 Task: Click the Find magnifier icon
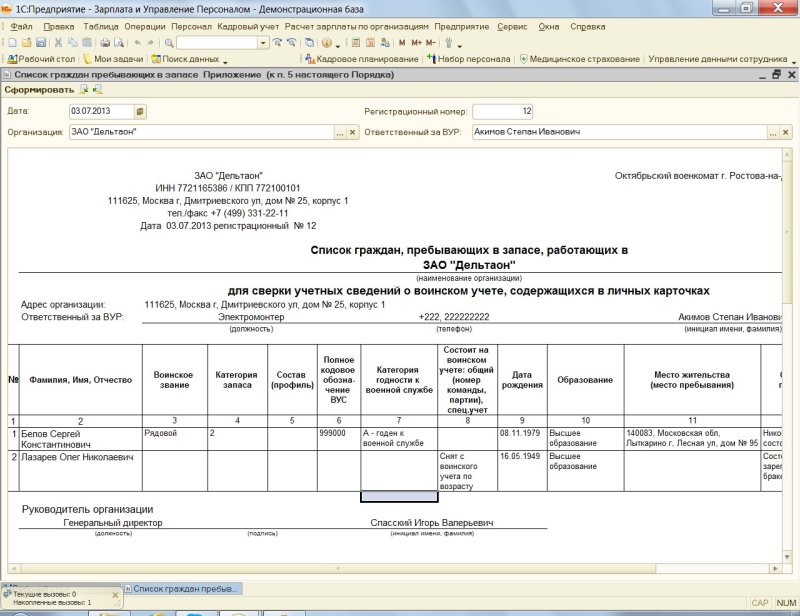pos(169,43)
